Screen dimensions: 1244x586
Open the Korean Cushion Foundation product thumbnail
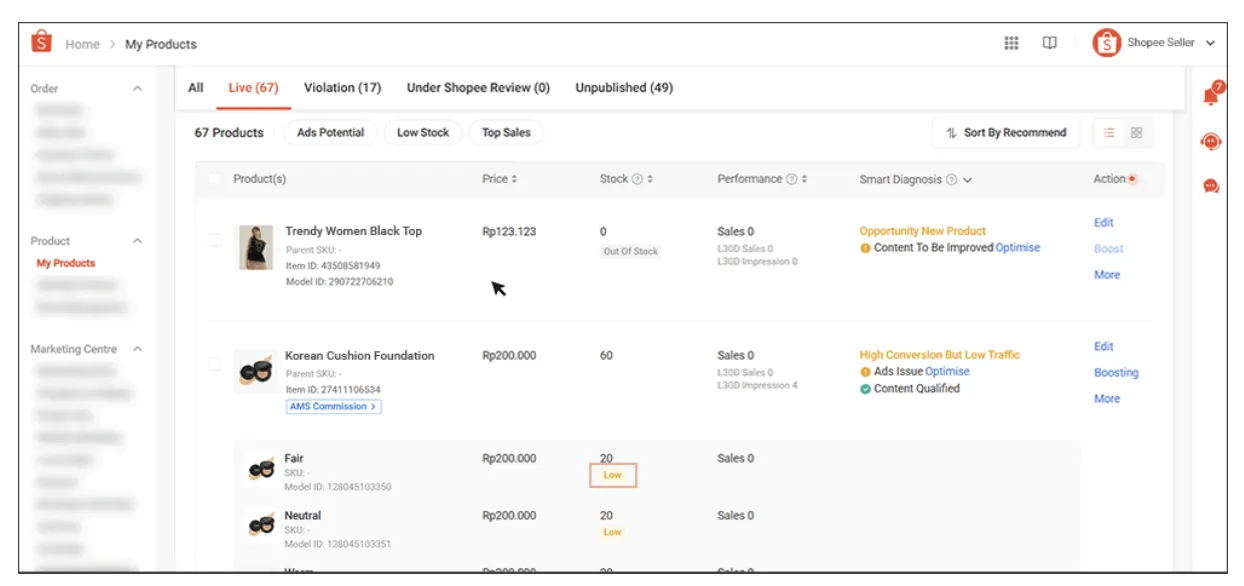pyautogui.click(x=256, y=371)
